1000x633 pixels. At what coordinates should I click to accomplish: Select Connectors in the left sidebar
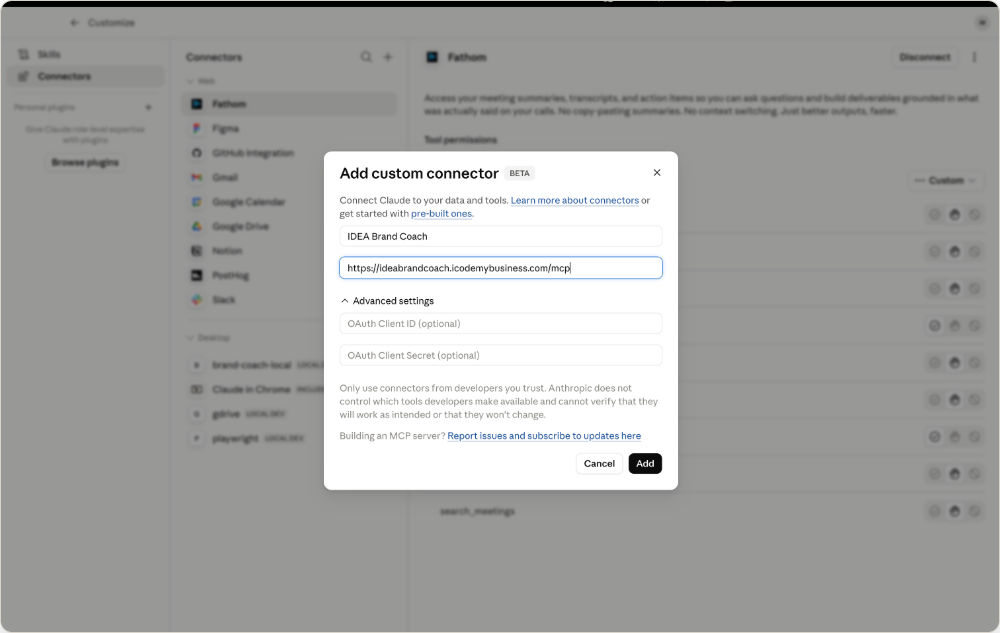click(85, 76)
